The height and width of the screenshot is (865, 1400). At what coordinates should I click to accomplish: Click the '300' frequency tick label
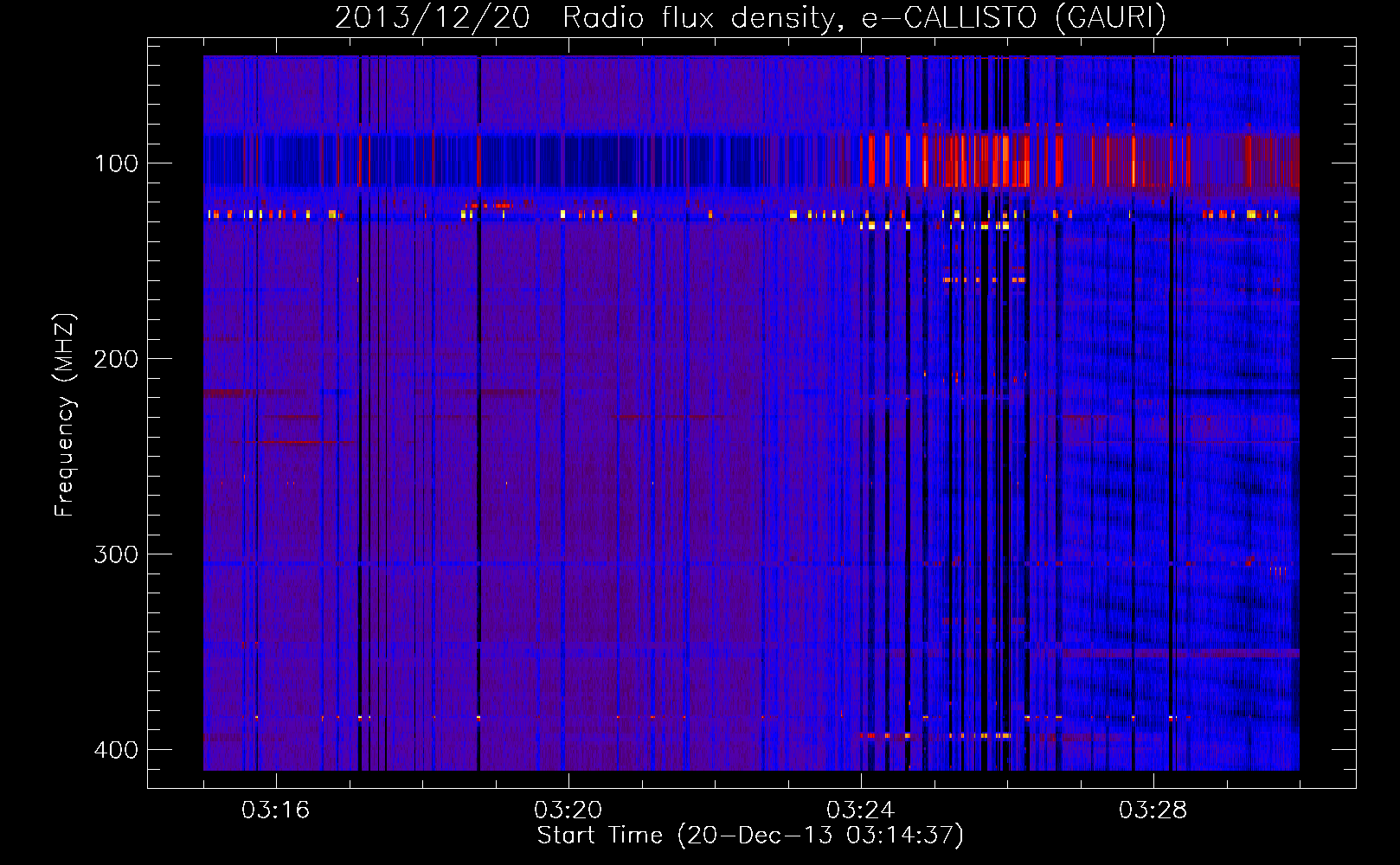[116, 554]
